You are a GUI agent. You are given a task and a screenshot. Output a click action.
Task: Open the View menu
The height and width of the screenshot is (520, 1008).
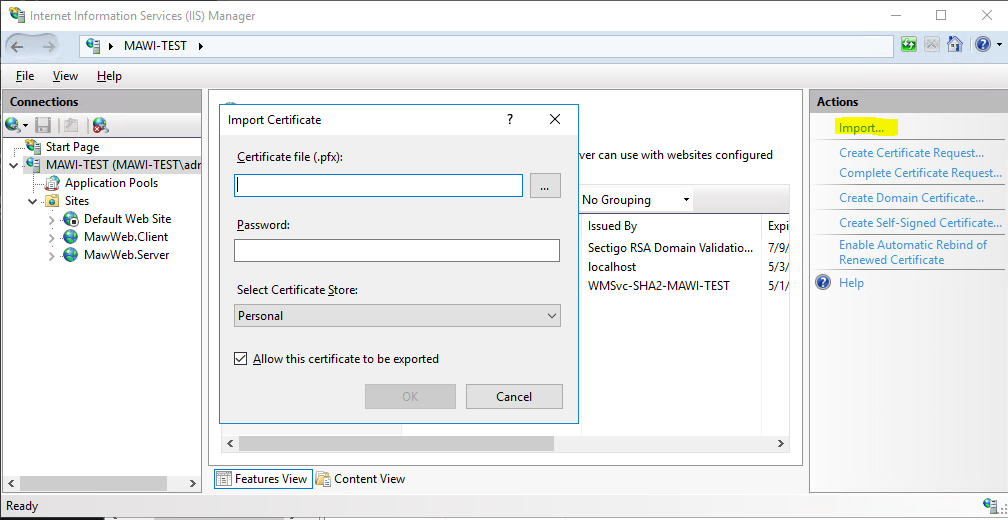click(x=65, y=76)
